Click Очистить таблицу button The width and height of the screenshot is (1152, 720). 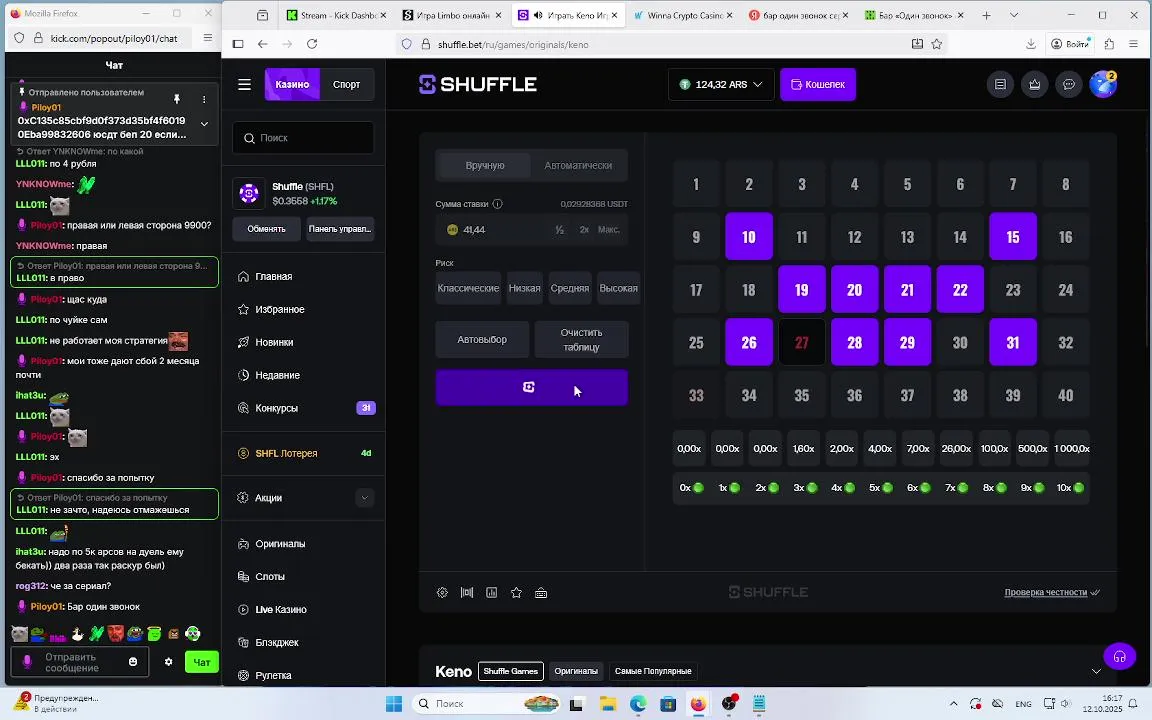581,339
